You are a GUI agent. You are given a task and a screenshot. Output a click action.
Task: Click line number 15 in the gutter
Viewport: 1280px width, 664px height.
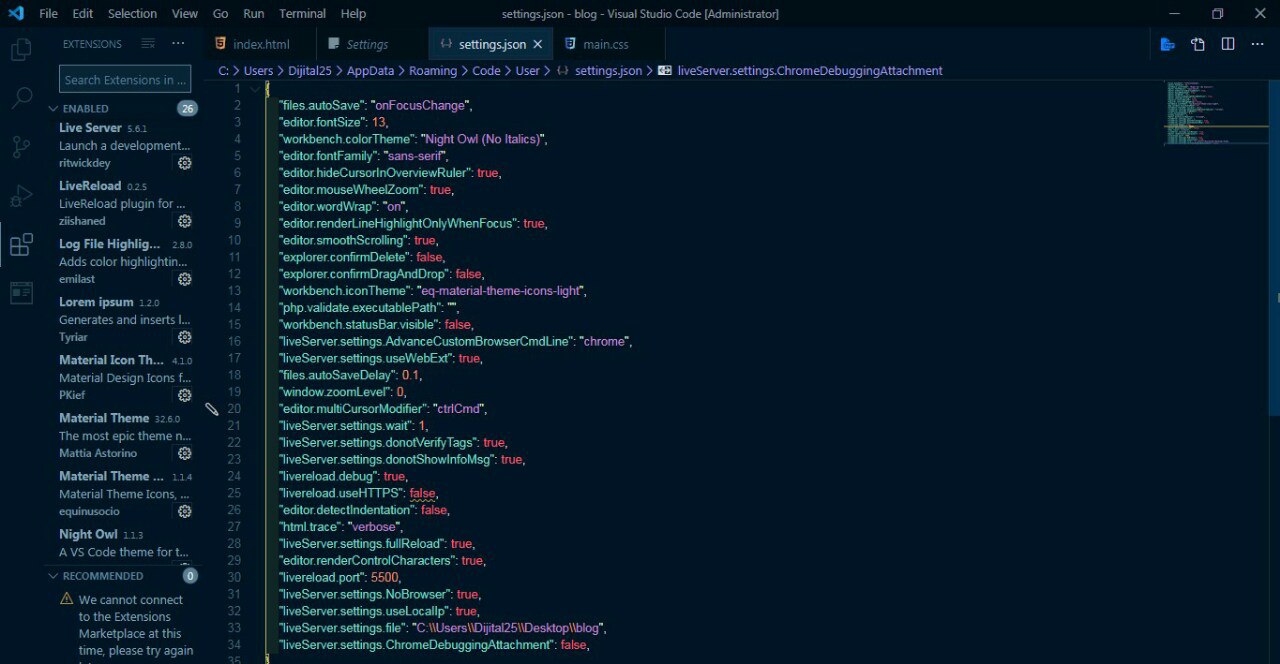click(x=234, y=324)
